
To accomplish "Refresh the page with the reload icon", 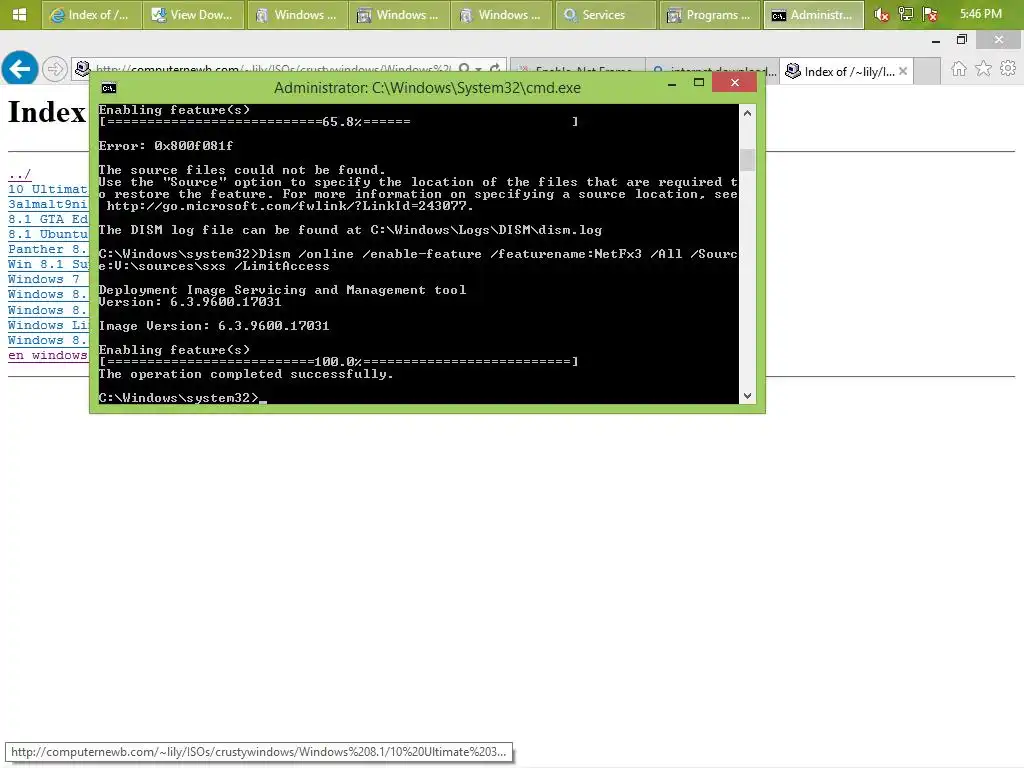I will pyautogui.click(x=495, y=69).
